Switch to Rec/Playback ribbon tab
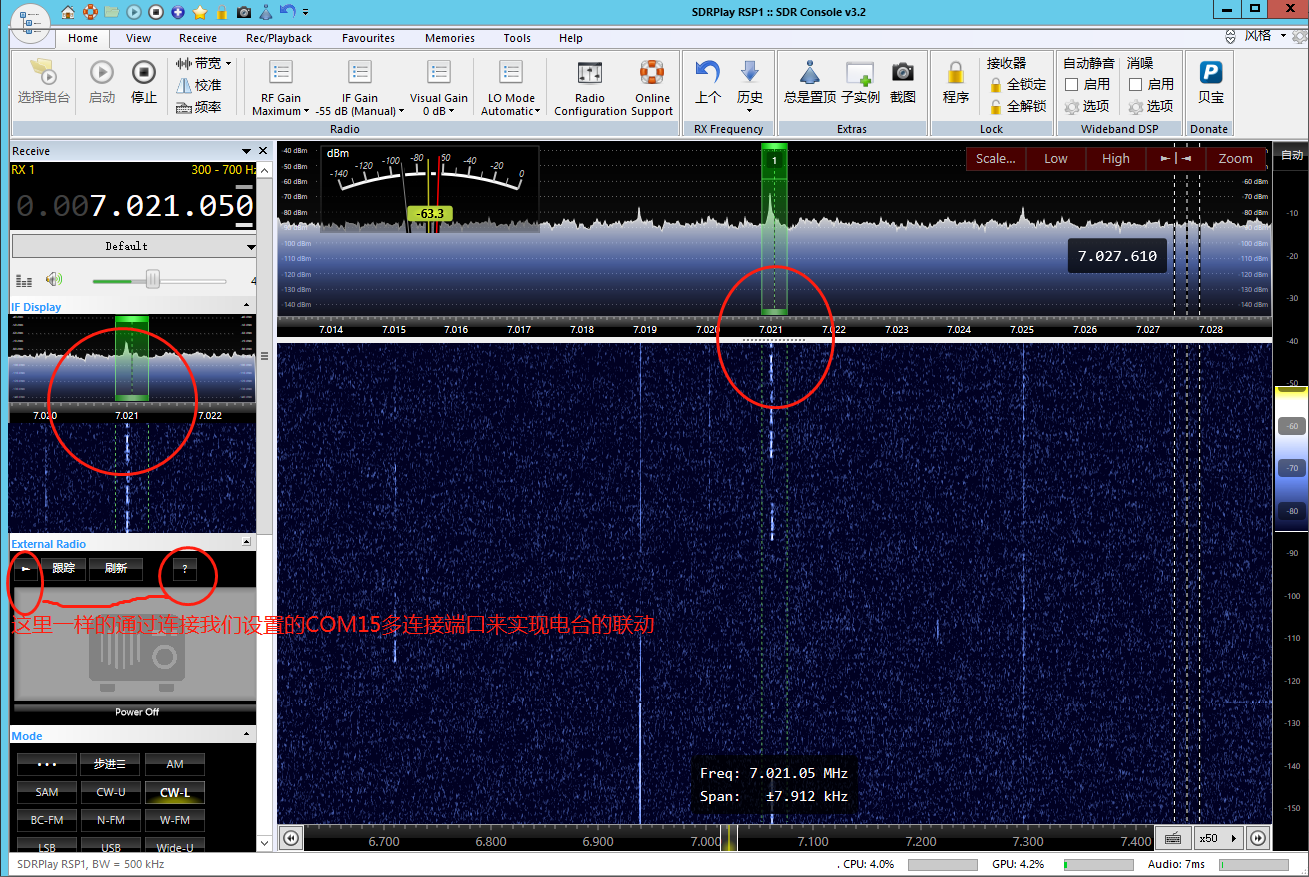Viewport: 1309px width, 877px height. 279,38
